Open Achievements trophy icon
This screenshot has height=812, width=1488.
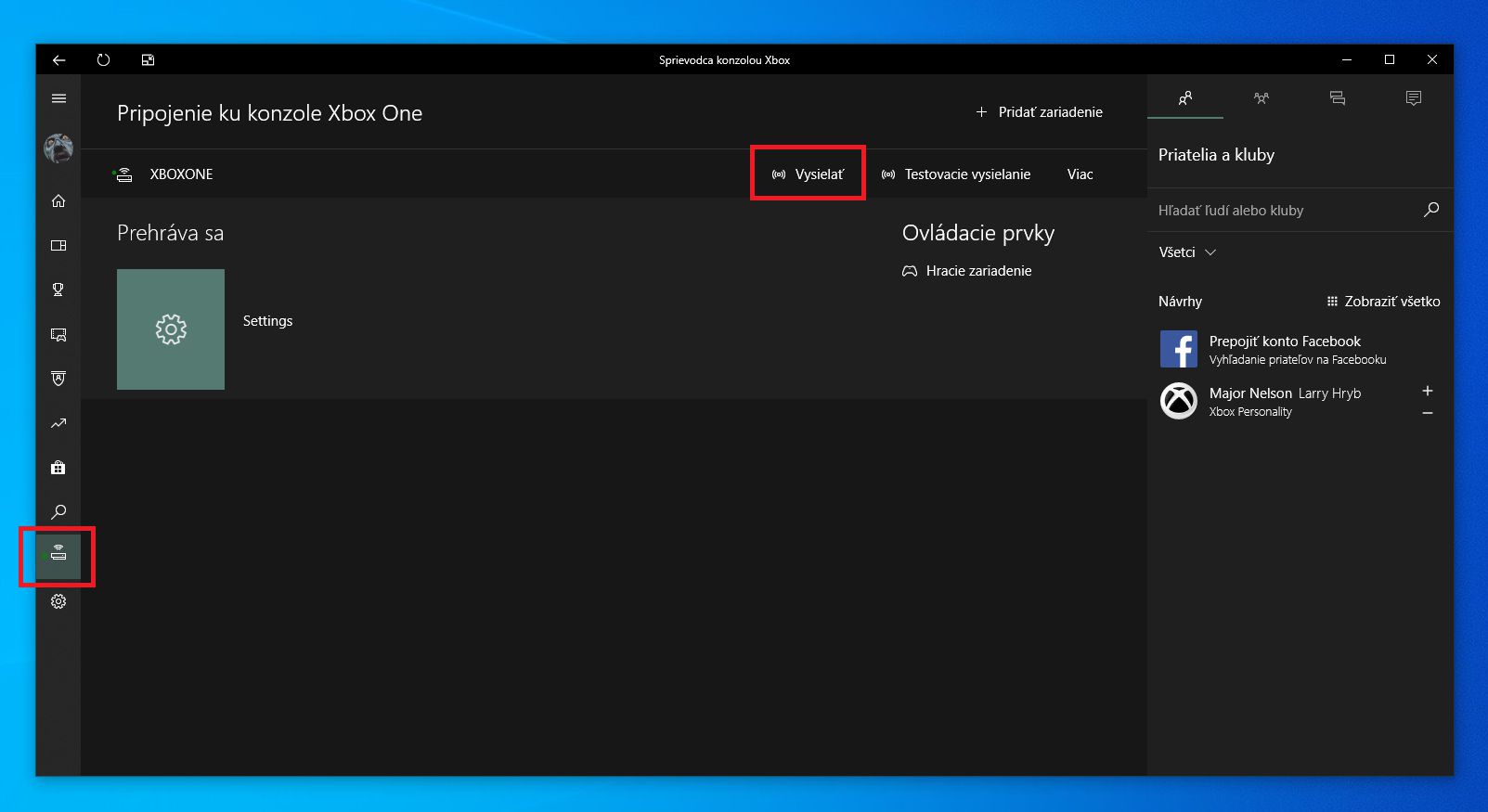click(x=58, y=290)
